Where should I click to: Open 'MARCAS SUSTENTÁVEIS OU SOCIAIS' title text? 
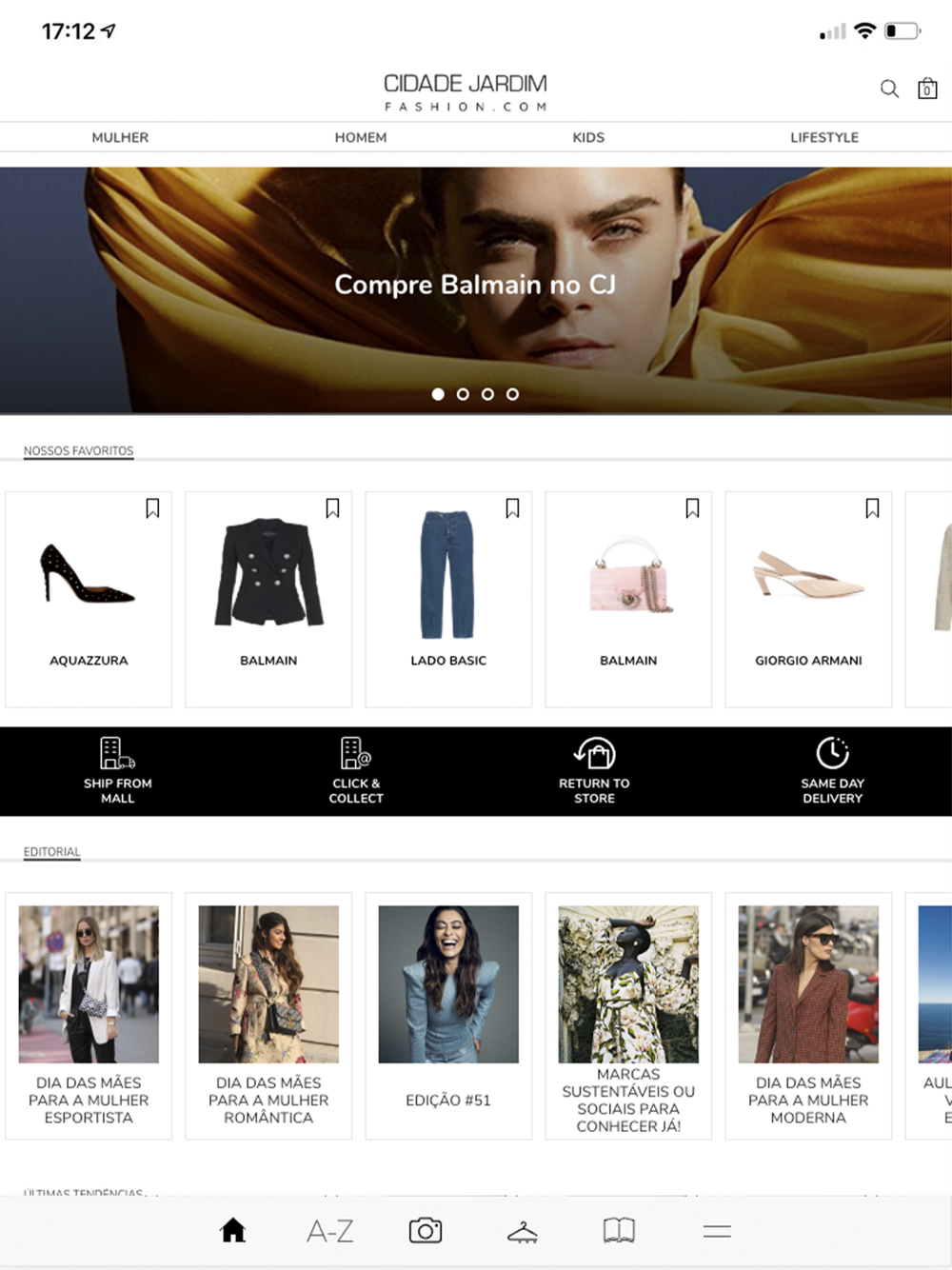(628, 1101)
